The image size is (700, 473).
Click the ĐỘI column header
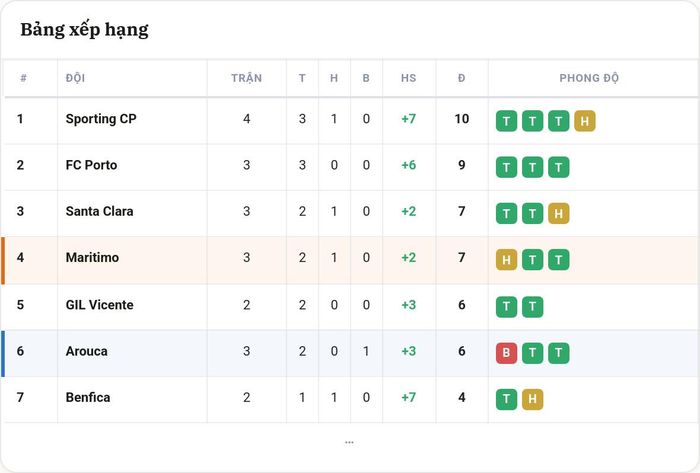click(x=75, y=78)
